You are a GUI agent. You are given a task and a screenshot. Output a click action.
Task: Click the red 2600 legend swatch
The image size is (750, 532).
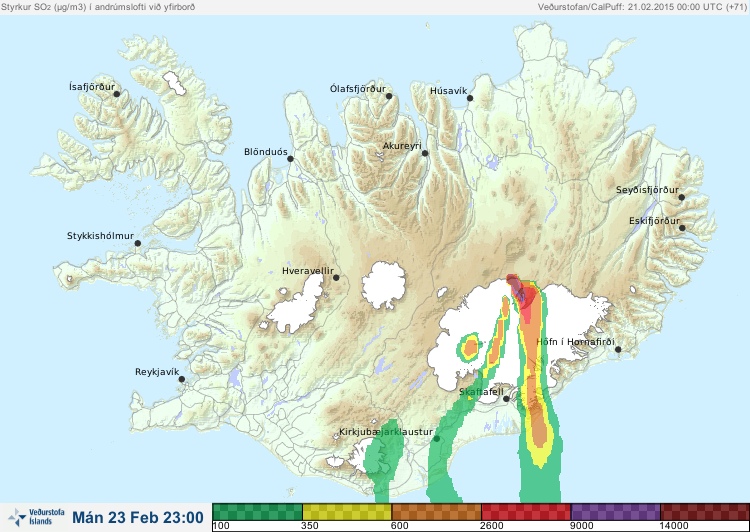coord(526,512)
